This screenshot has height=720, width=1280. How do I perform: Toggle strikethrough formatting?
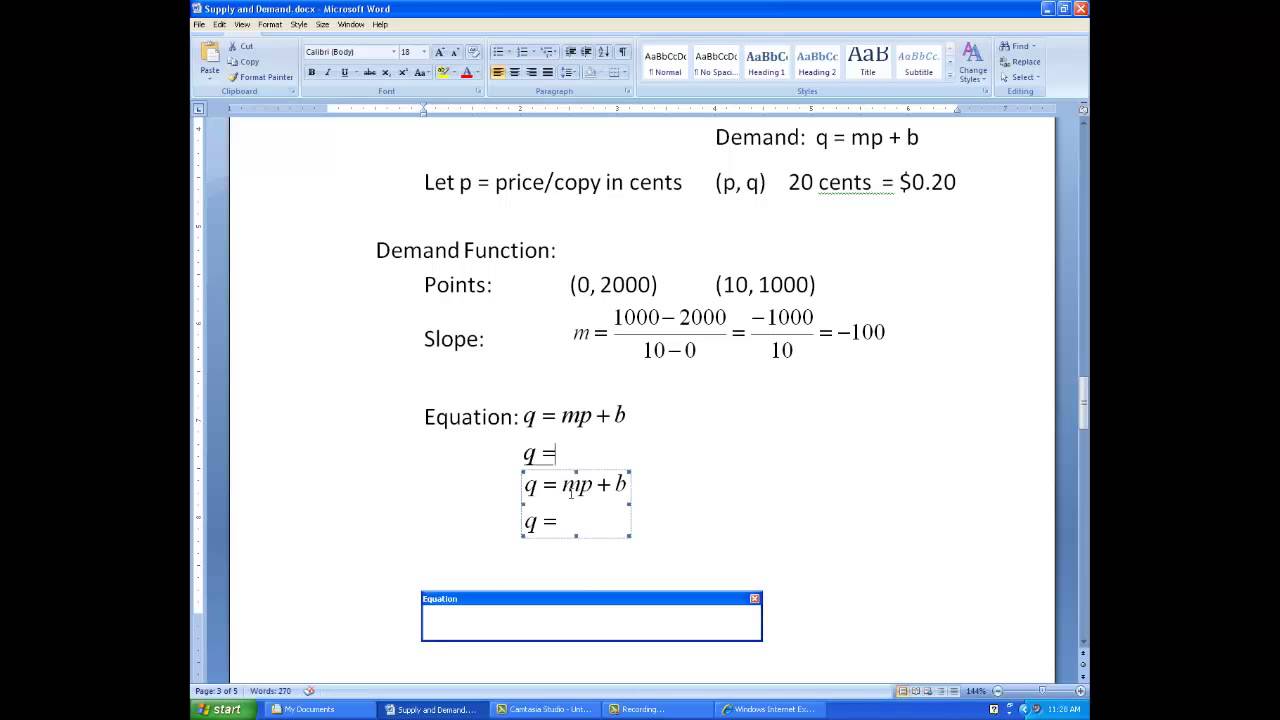pyautogui.click(x=370, y=72)
